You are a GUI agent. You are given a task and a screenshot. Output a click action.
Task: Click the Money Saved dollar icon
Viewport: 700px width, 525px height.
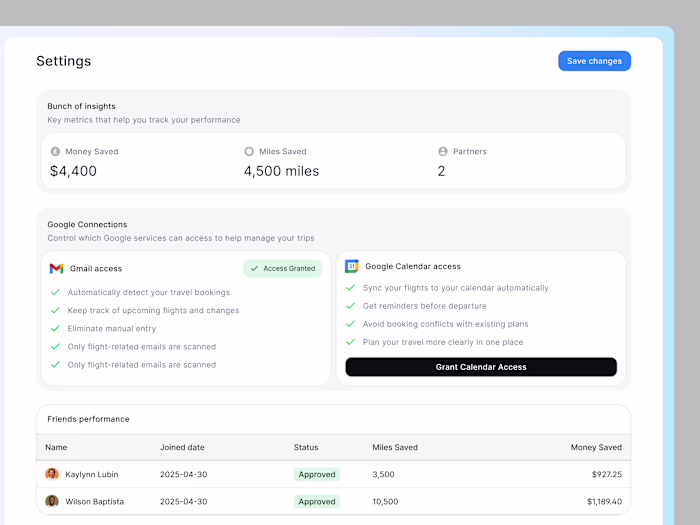pyautogui.click(x=55, y=151)
